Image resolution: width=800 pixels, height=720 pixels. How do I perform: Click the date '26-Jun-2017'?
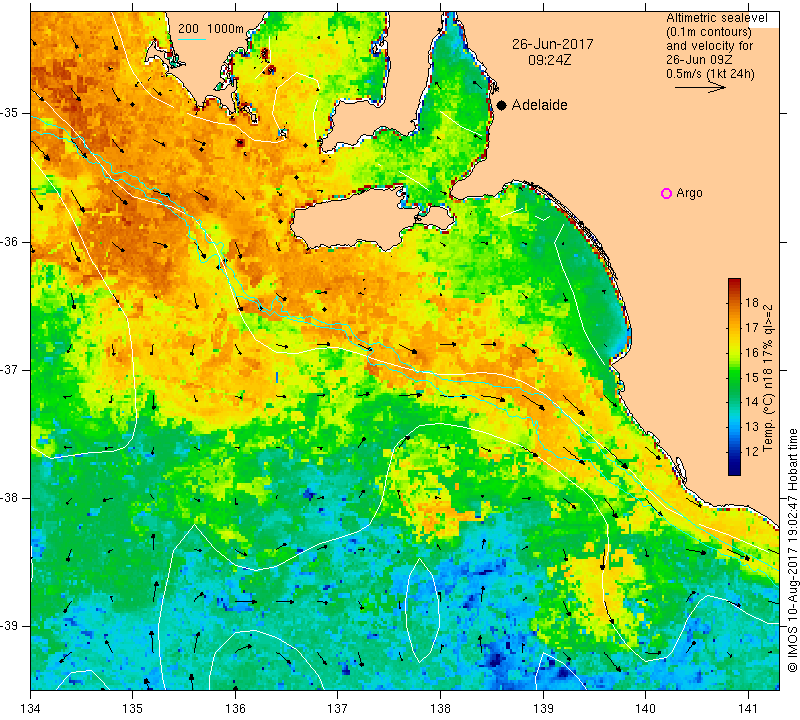pos(553,44)
